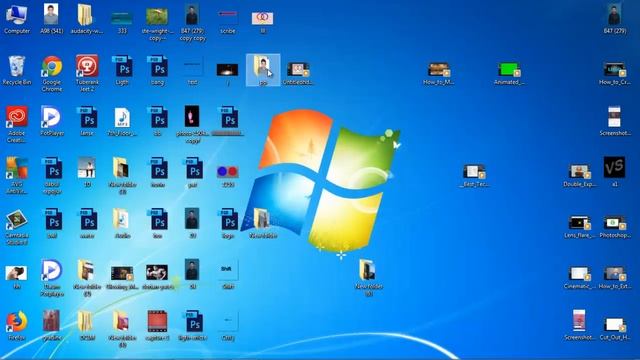Open the PotPlayer shortcut beside Adobe Creative Cloud
The height and width of the screenshot is (360, 640).
(x=52, y=121)
